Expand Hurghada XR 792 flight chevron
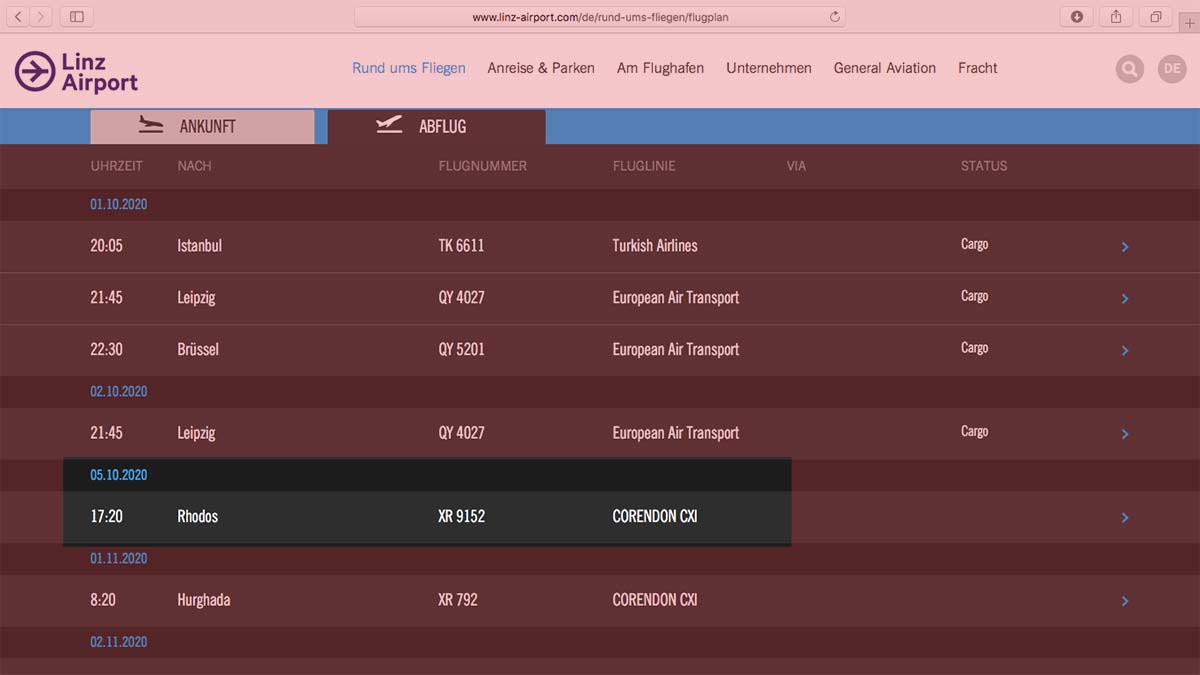 [x=1125, y=601]
